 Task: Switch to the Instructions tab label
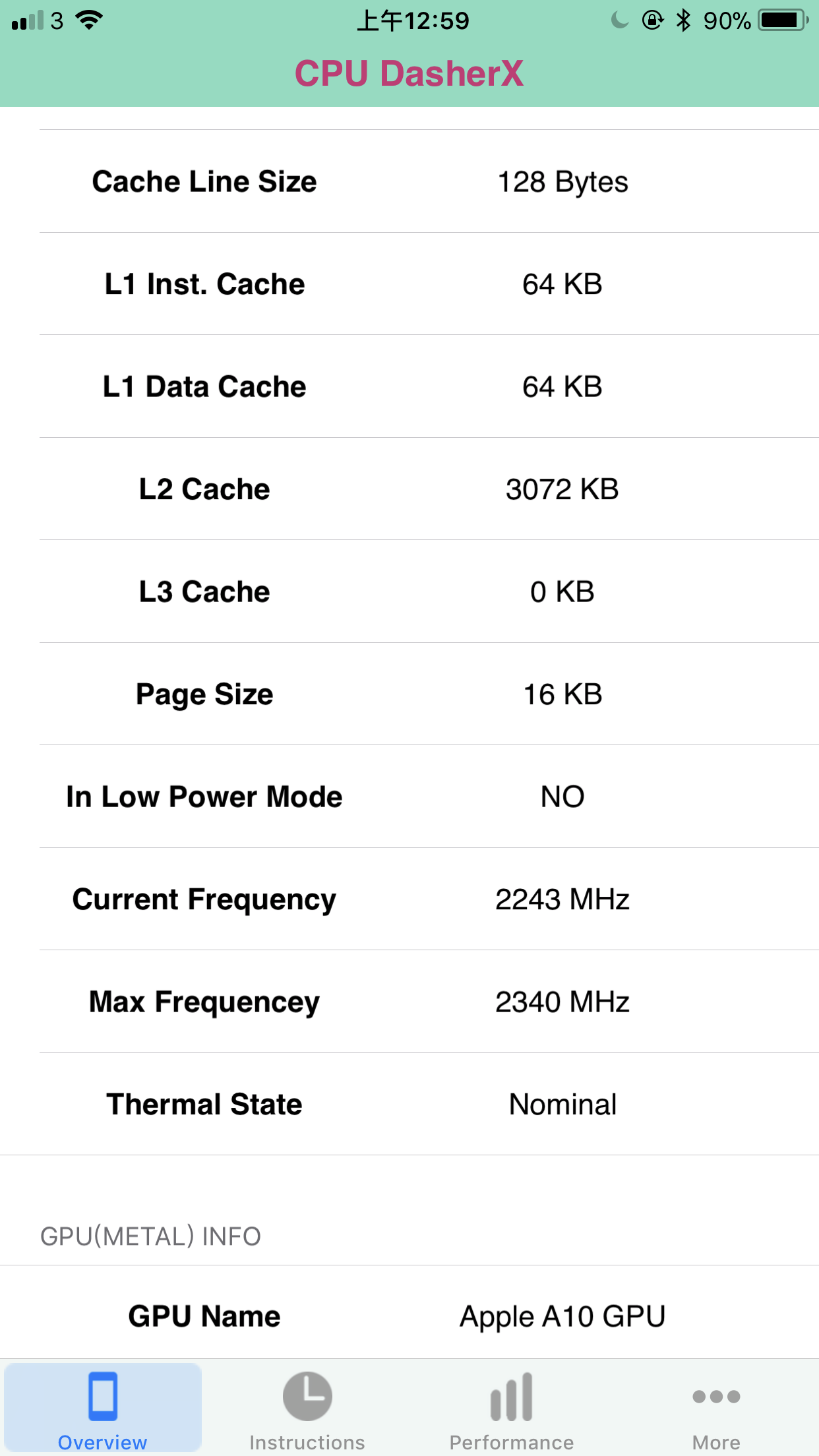pyautogui.click(x=307, y=1442)
